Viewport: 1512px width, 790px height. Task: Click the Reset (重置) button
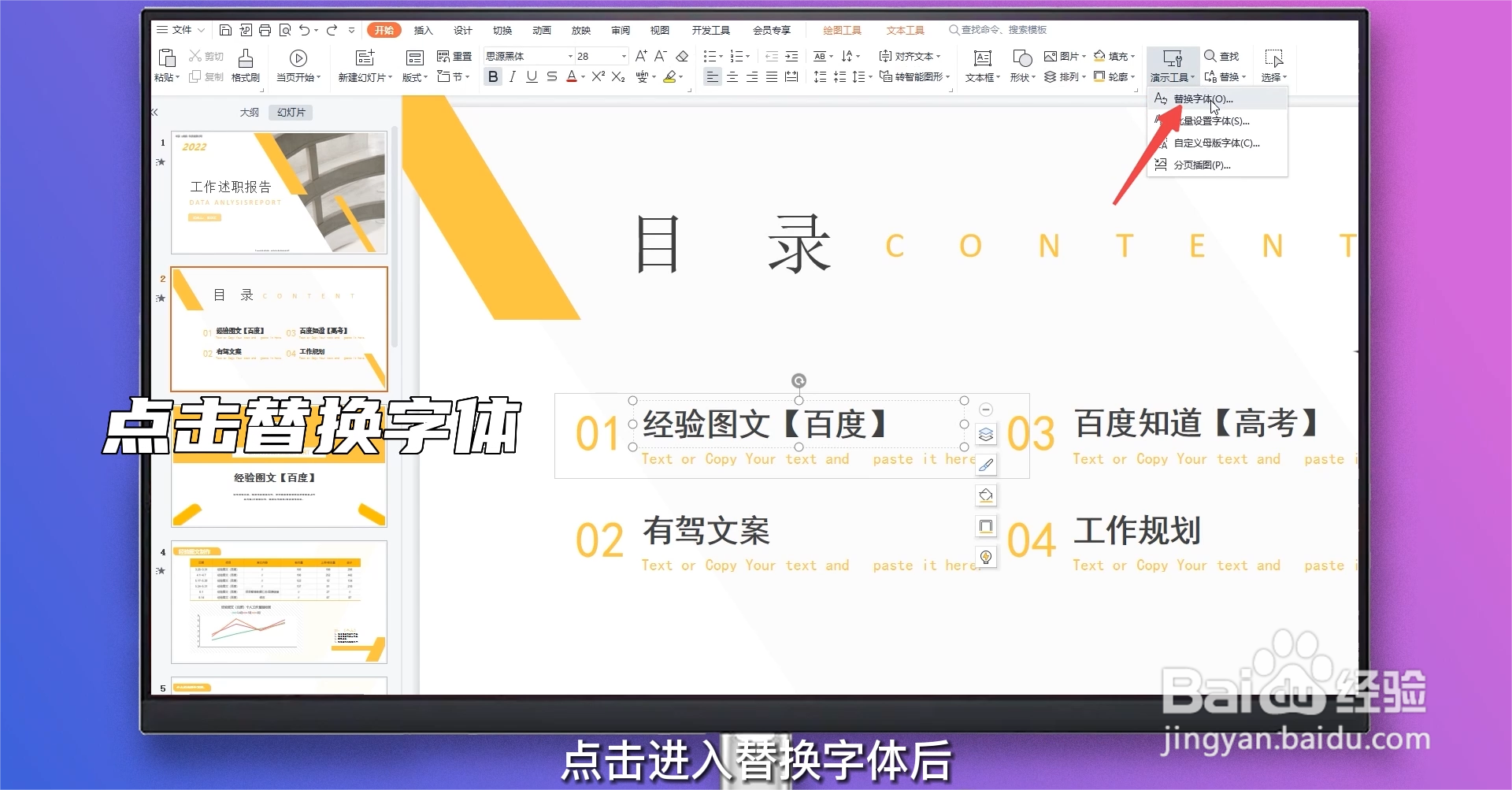pos(454,56)
